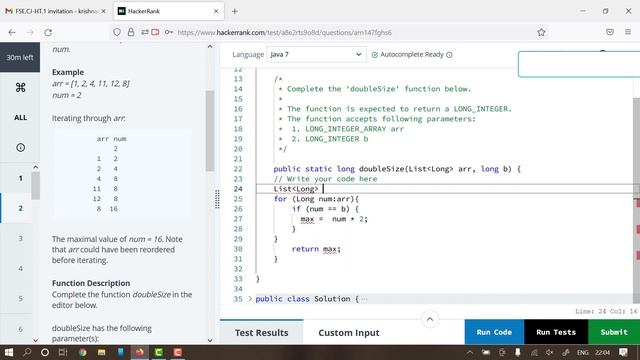Open the camera permission indicator in address bar

click(x=155, y=32)
